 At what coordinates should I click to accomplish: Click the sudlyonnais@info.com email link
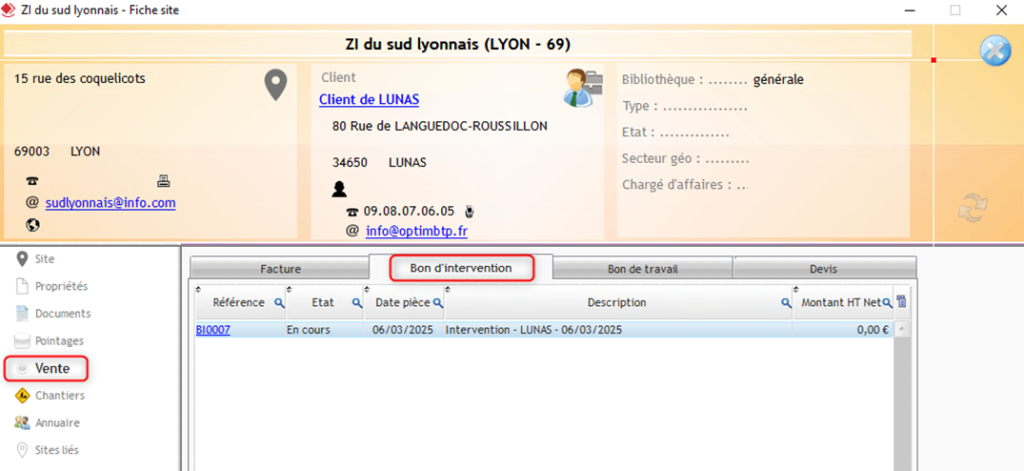point(110,203)
